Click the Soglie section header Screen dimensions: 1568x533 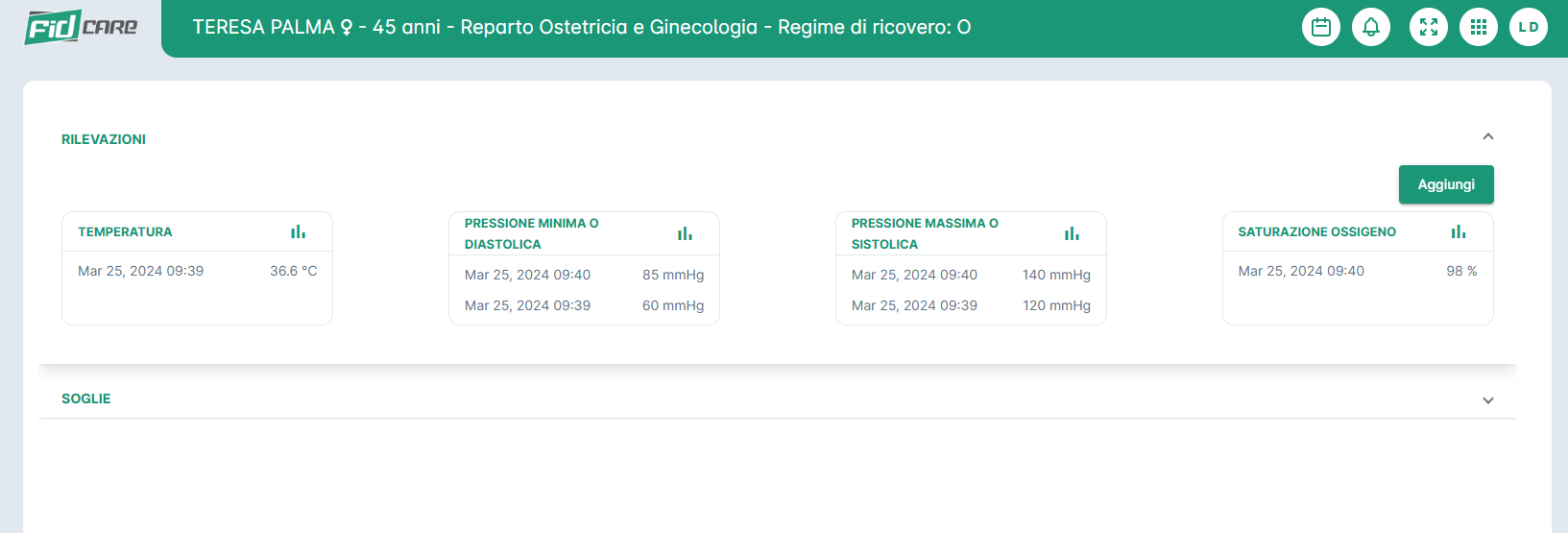(x=86, y=399)
